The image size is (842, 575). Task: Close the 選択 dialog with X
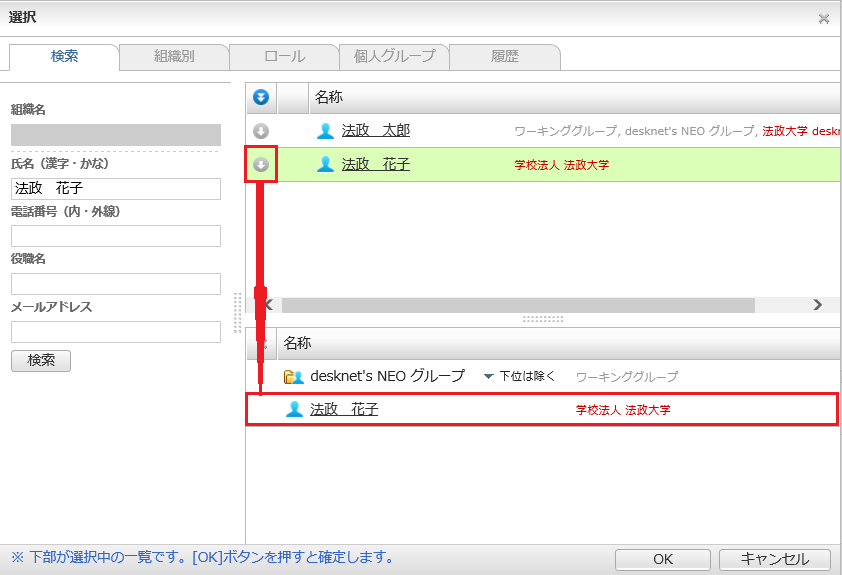[824, 19]
